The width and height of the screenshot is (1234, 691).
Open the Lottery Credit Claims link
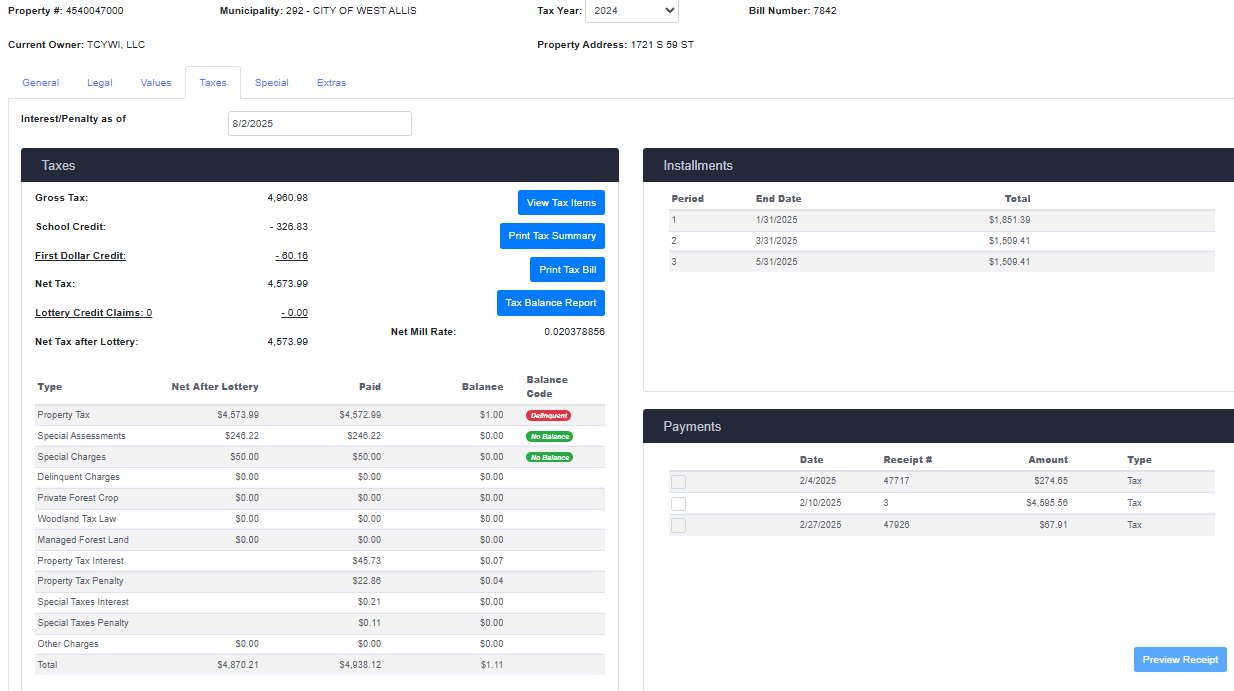(x=93, y=313)
